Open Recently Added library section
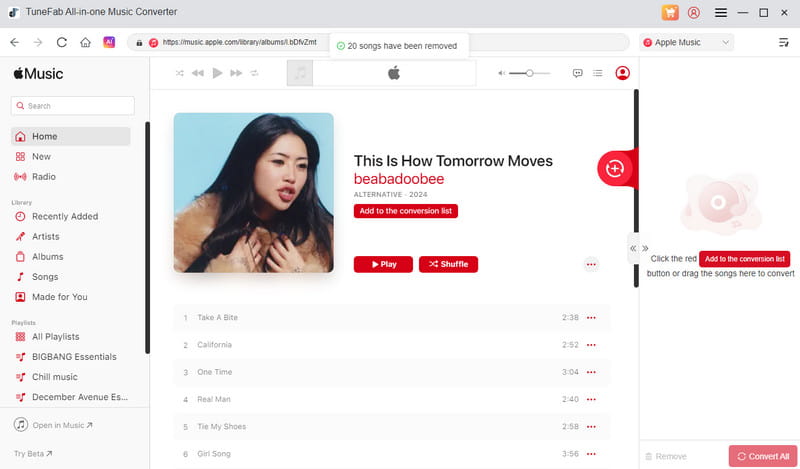The width and height of the screenshot is (800, 469). [x=70, y=216]
